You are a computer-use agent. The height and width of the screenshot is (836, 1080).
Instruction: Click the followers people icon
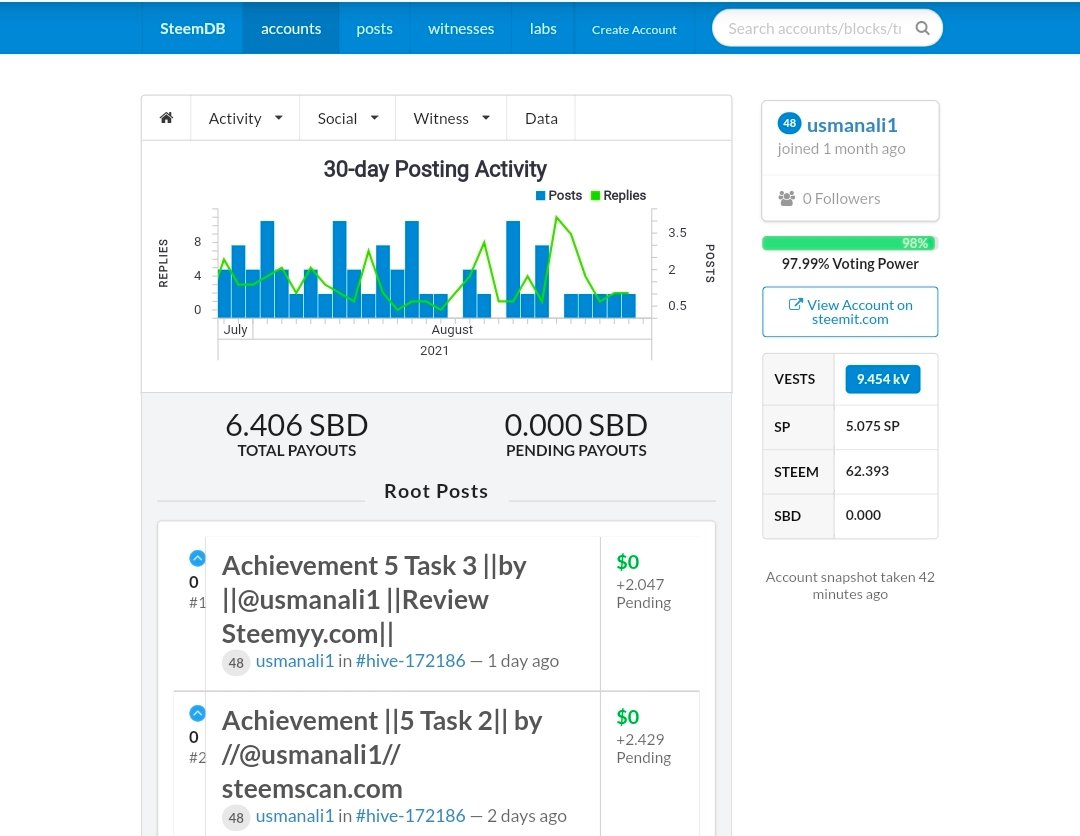pos(787,198)
